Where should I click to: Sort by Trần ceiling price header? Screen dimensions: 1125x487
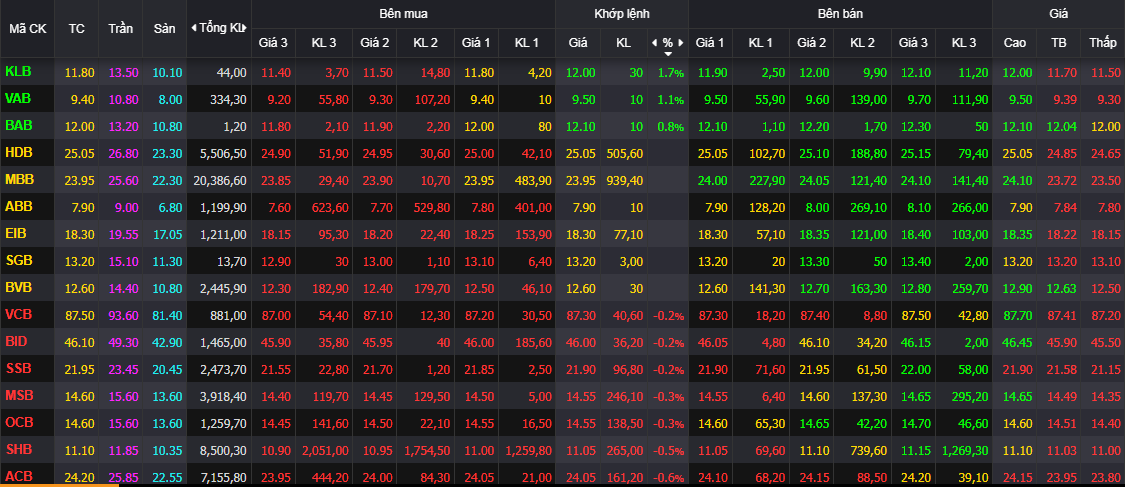[121, 28]
